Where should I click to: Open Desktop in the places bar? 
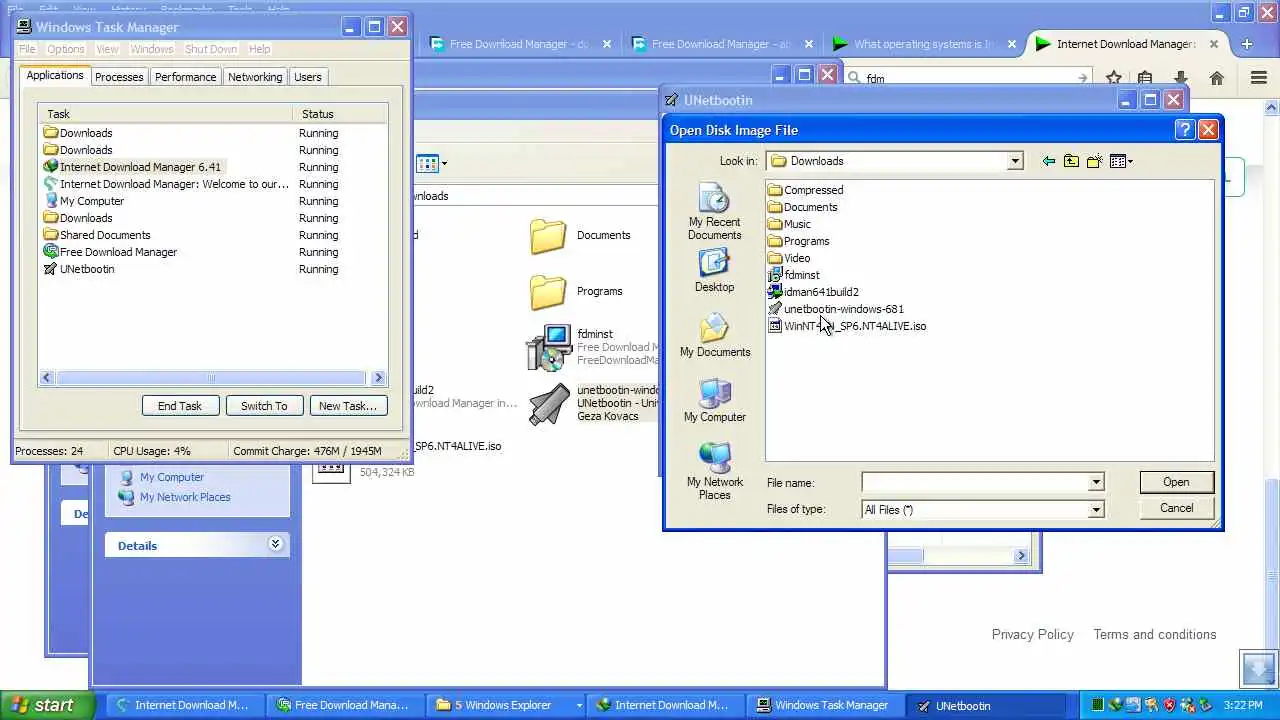pos(714,271)
